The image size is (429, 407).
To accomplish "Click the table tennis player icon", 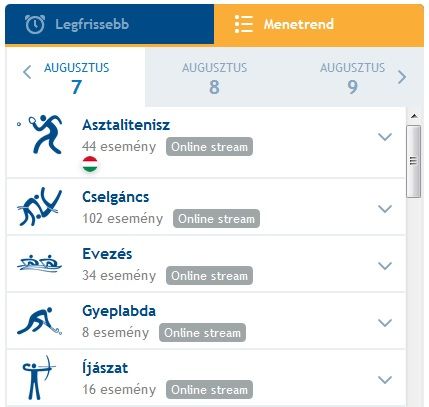I will click(39, 134).
